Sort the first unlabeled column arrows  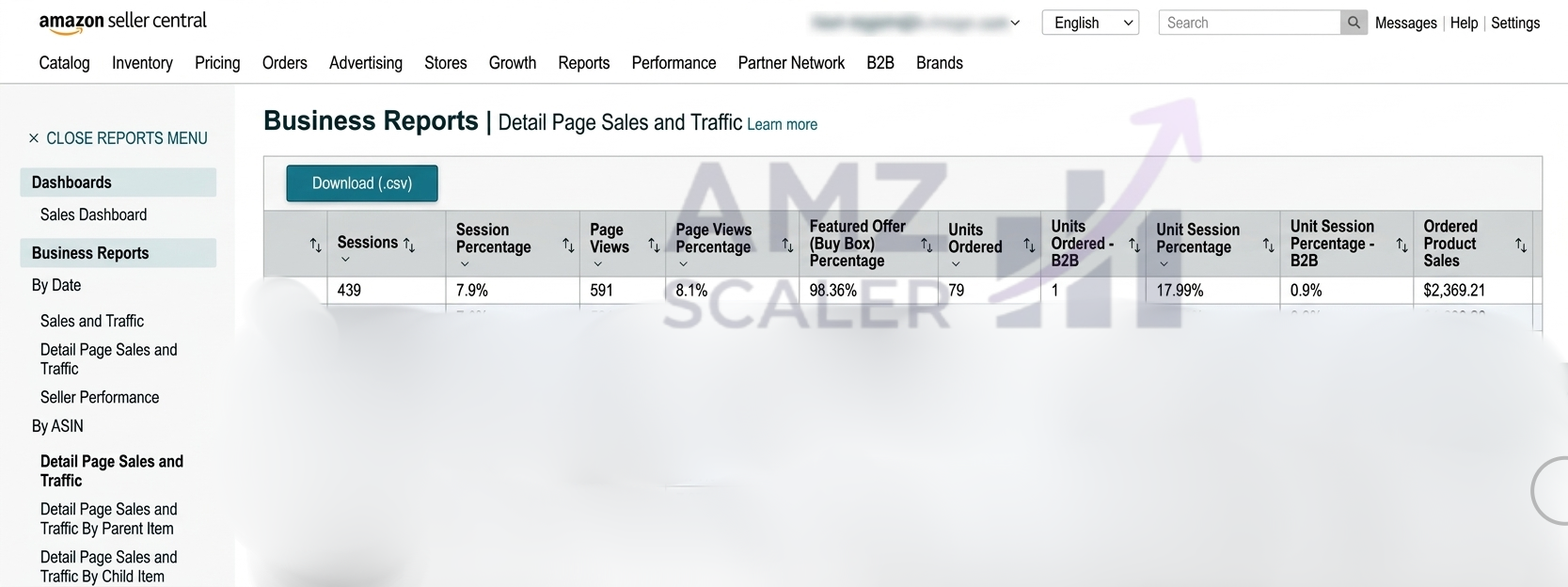(315, 245)
